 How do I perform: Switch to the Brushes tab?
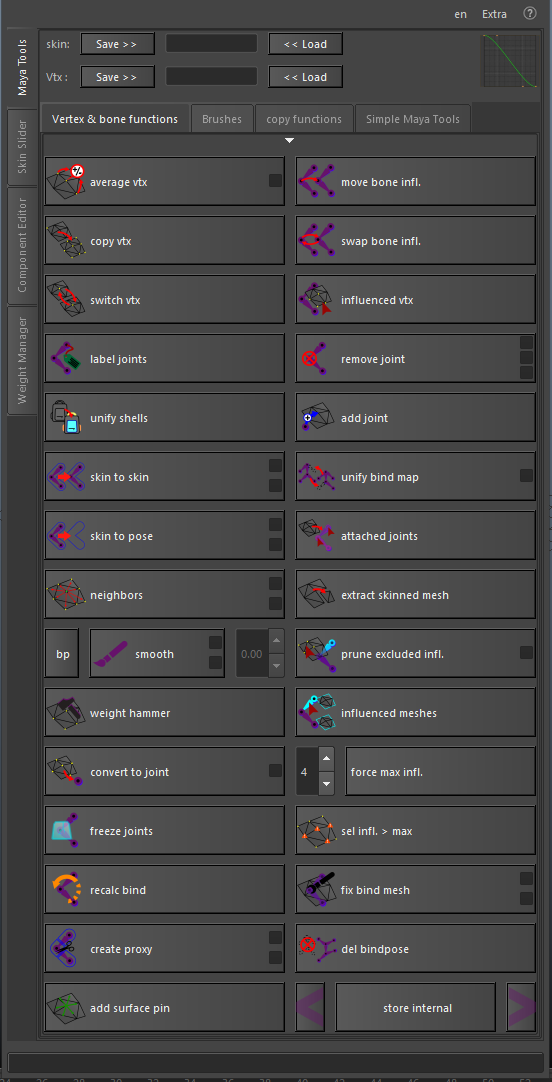coord(221,119)
